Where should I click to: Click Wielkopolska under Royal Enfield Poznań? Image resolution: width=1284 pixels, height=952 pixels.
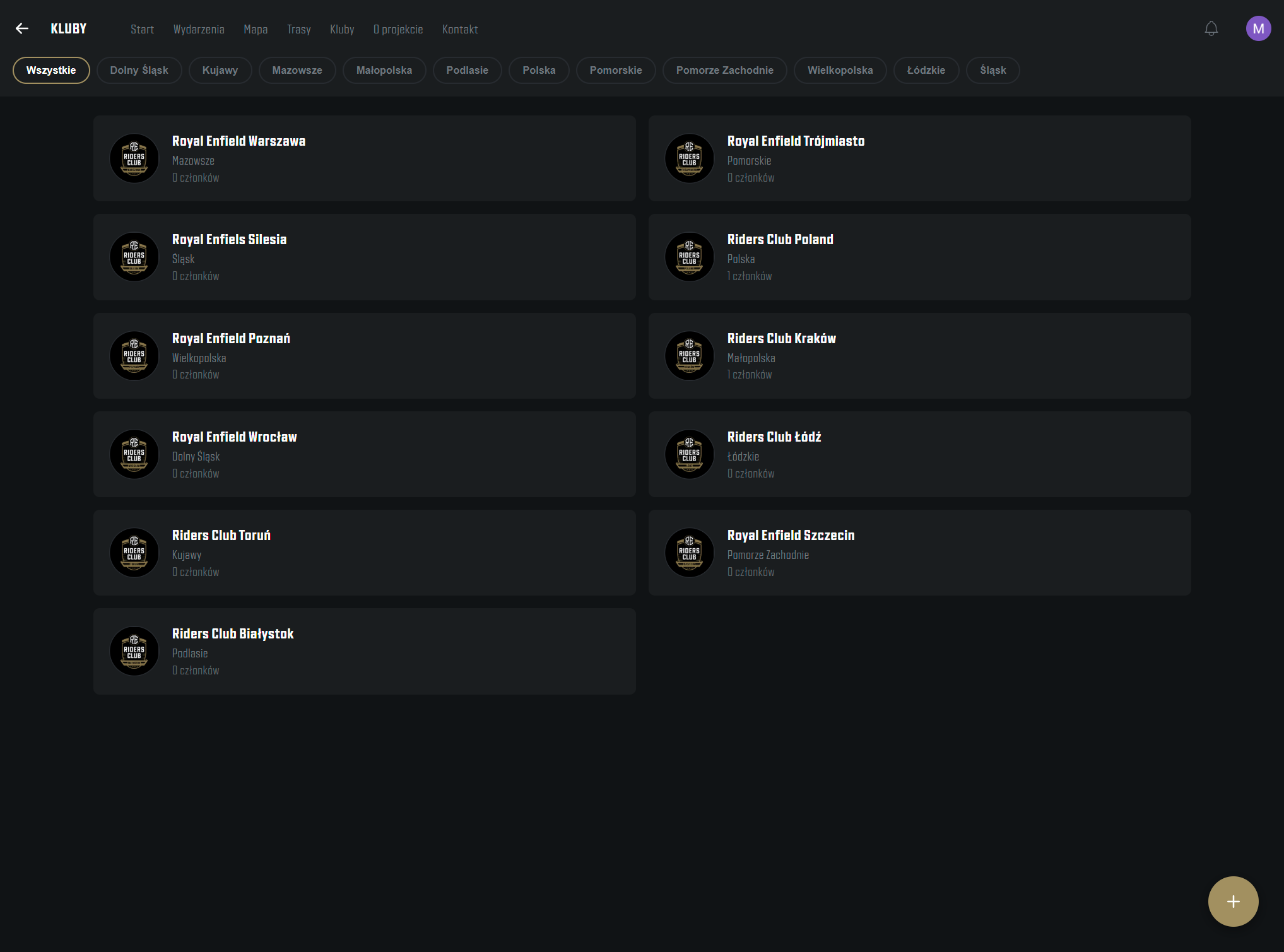pos(199,358)
